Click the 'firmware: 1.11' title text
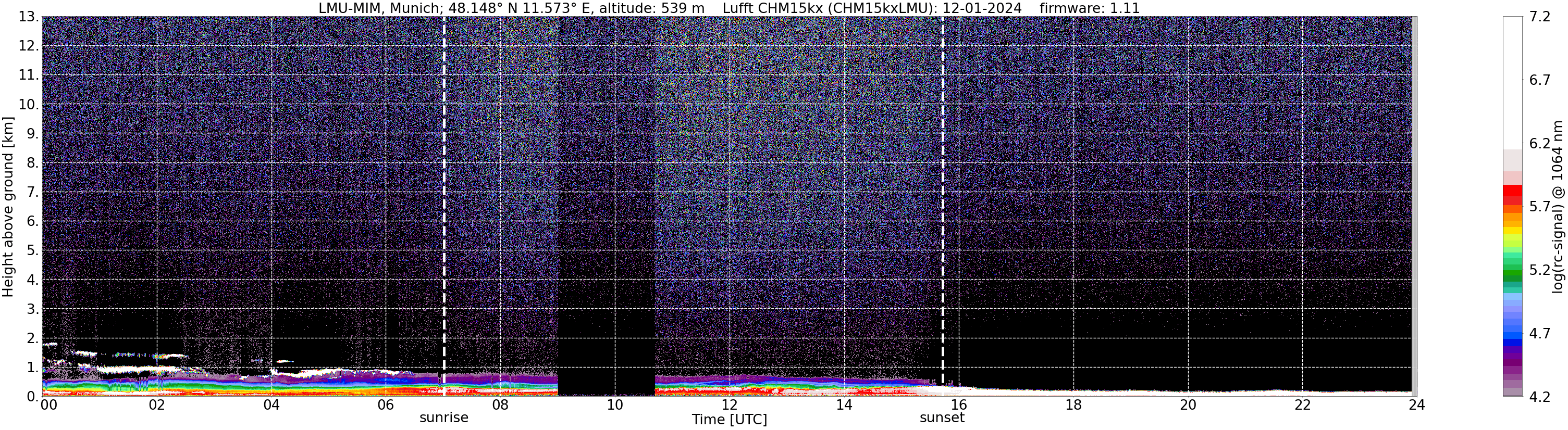1568x430 pixels. [1090, 8]
